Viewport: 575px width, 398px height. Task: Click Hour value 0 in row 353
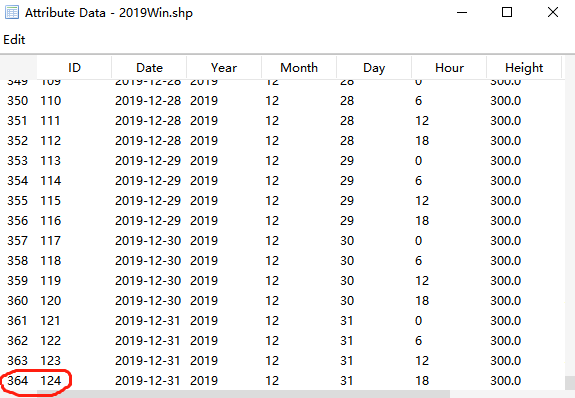point(418,161)
